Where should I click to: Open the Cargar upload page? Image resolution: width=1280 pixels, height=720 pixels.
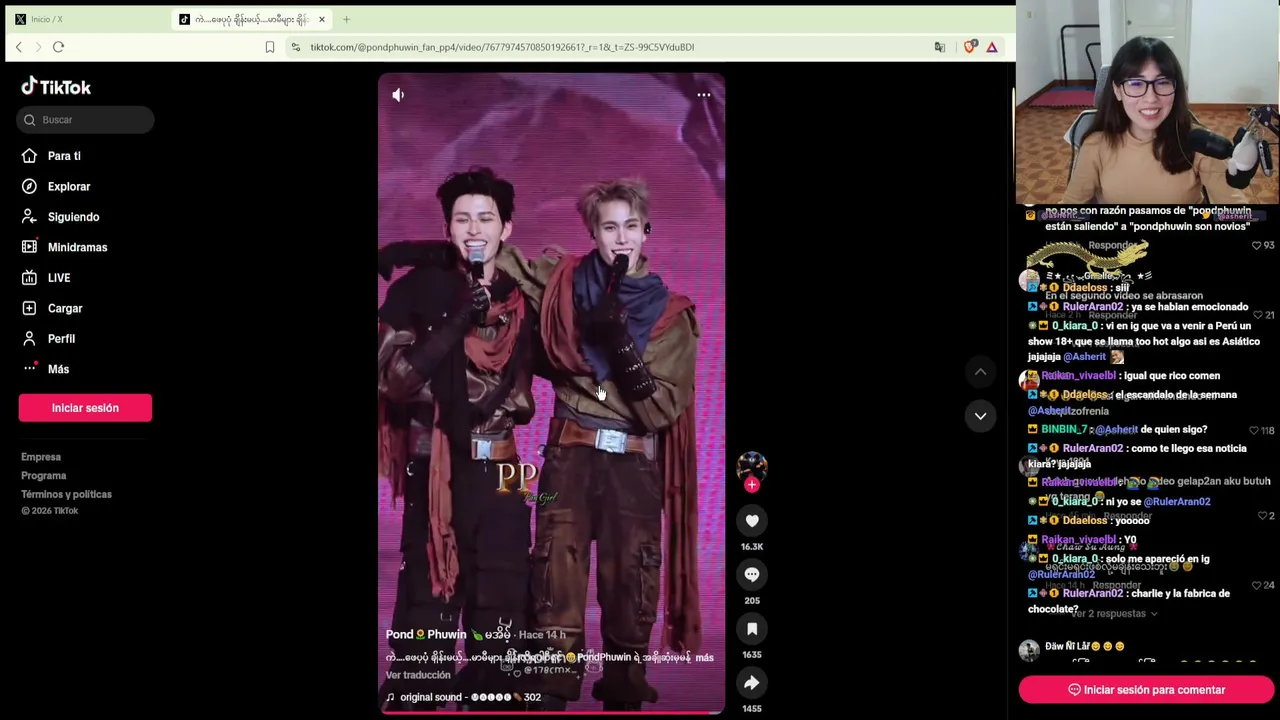point(65,308)
